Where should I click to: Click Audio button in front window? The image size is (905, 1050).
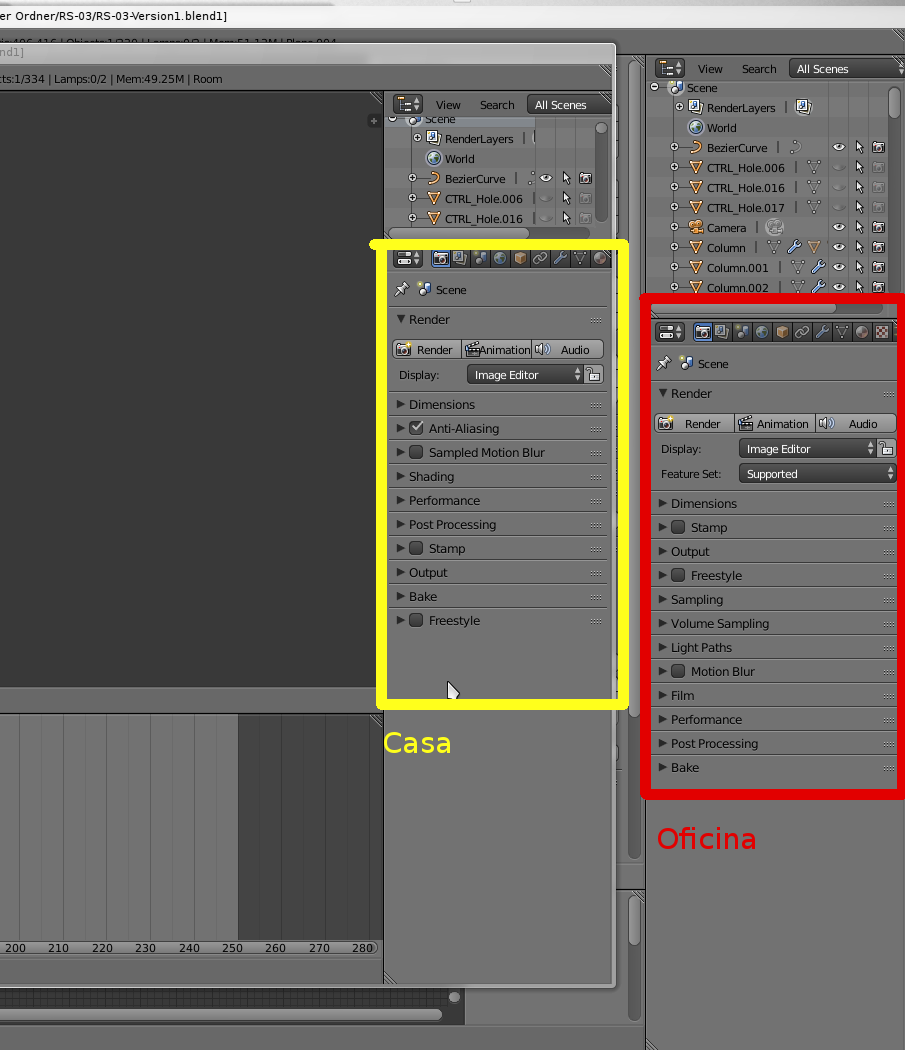point(567,350)
